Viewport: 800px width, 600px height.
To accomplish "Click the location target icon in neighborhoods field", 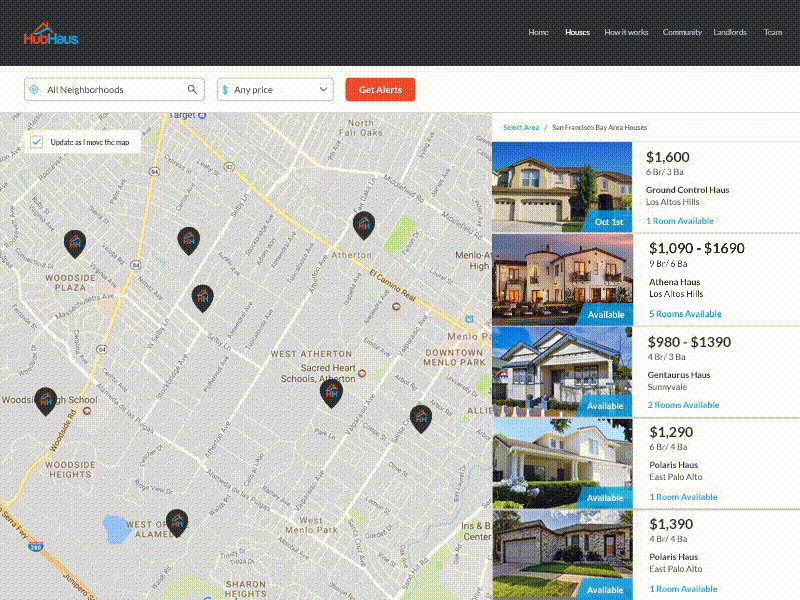I will (x=34, y=89).
